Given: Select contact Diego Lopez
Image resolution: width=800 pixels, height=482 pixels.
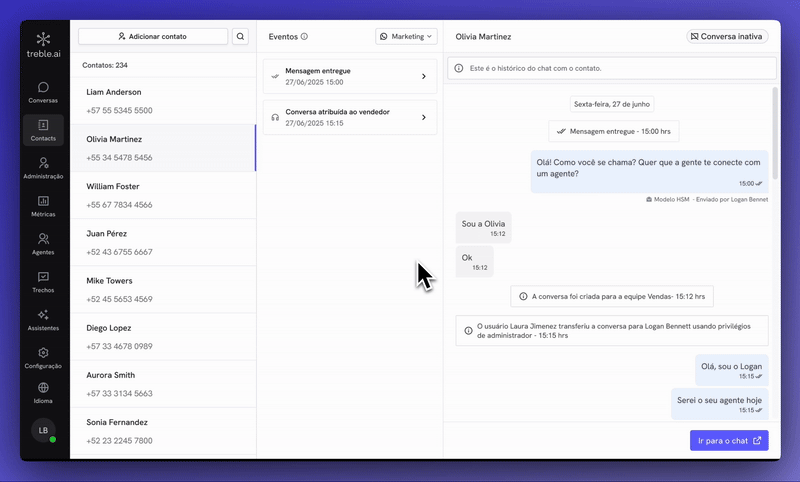Looking at the screenshot, I should pyautogui.click(x=163, y=337).
